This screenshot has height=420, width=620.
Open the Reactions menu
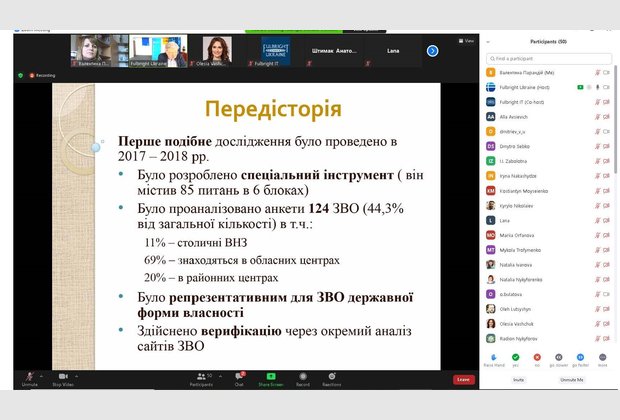point(332,379)
